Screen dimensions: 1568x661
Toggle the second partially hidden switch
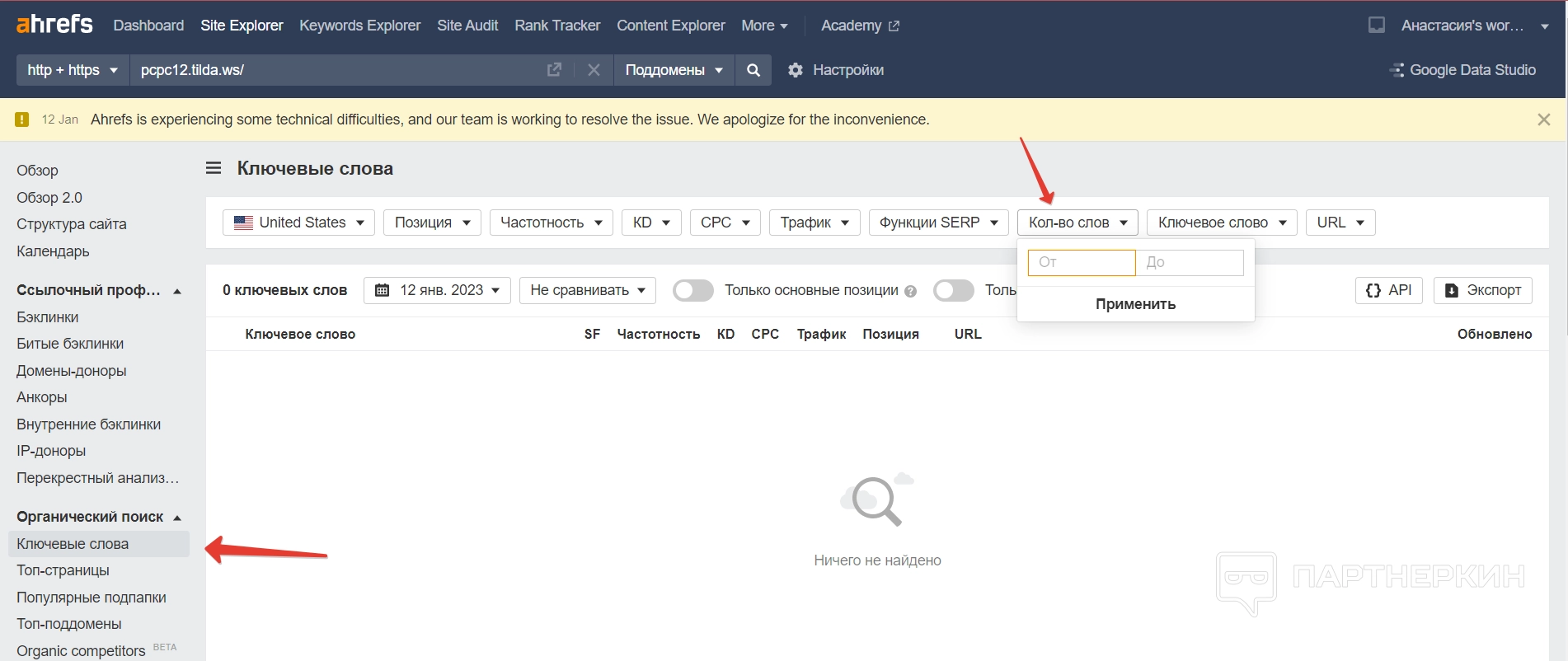click(954, 290)
